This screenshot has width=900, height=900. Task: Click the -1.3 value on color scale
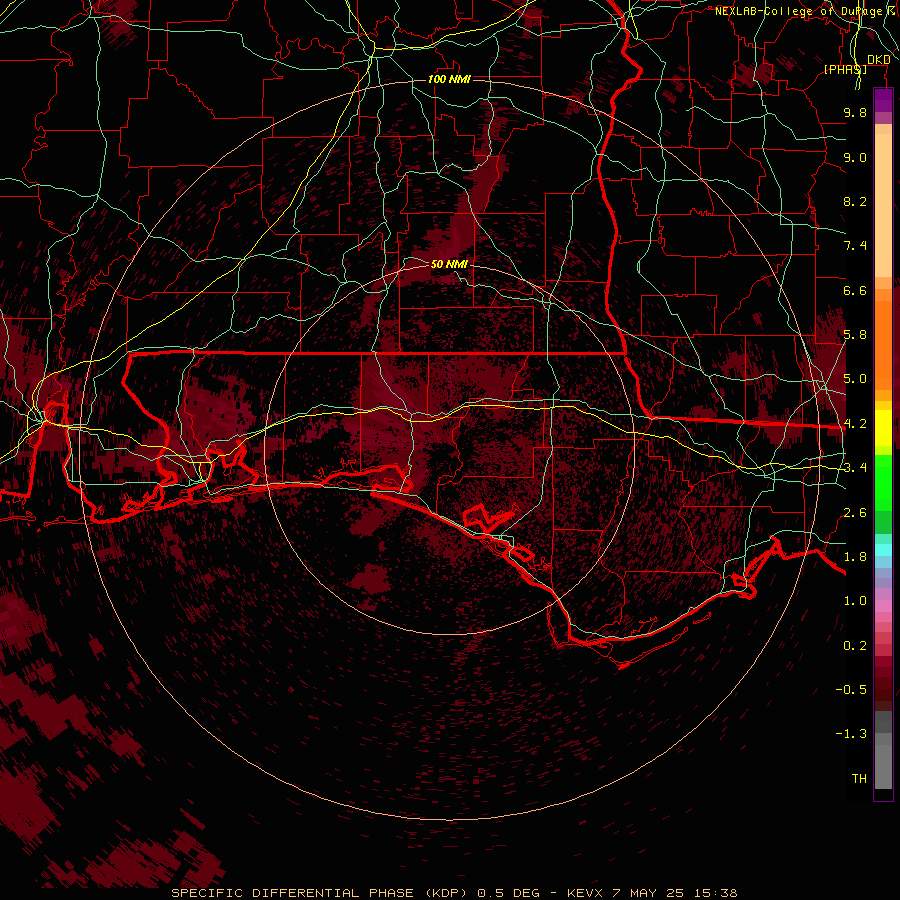pos(851,734)
